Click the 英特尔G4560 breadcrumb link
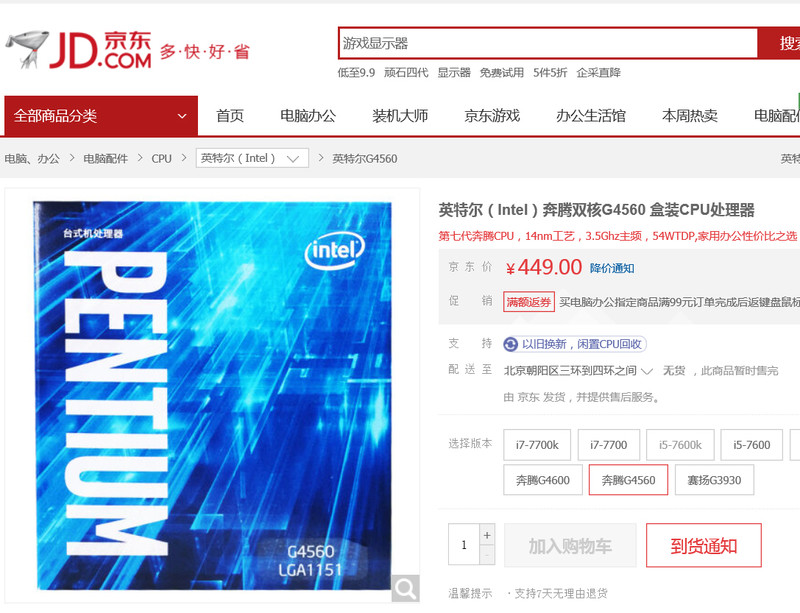 [x=365, y=159]
